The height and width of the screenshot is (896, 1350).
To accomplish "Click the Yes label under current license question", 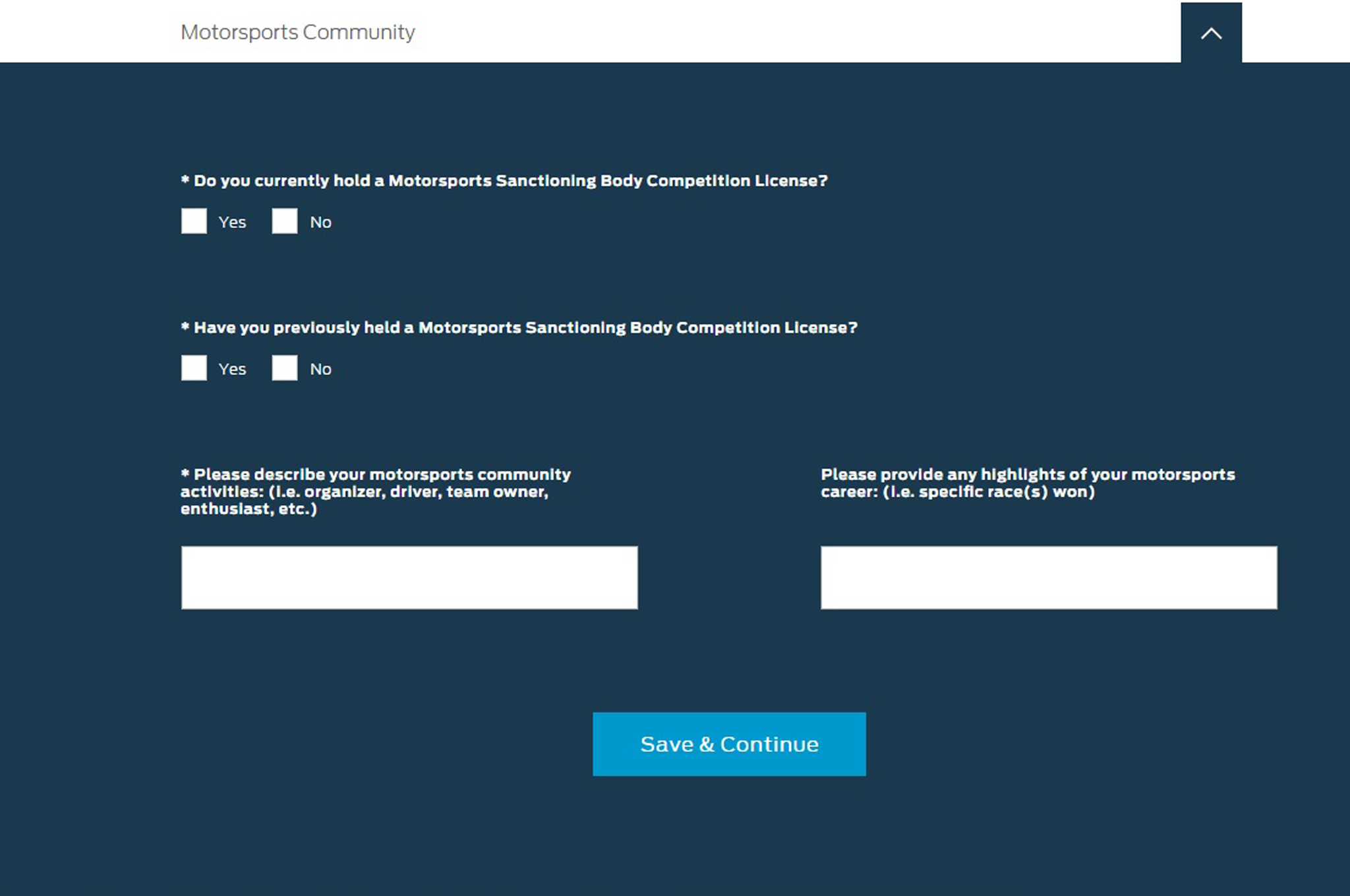I will point(232,223).
